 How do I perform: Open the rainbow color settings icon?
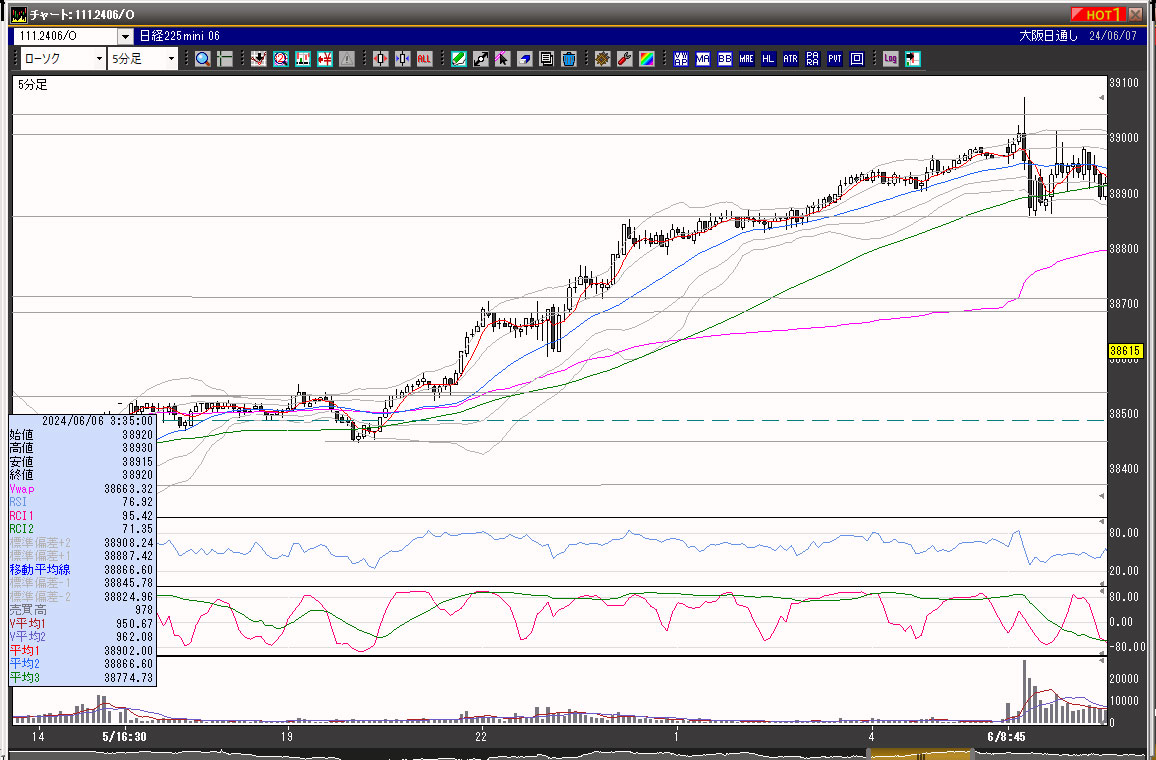[647, 59]
